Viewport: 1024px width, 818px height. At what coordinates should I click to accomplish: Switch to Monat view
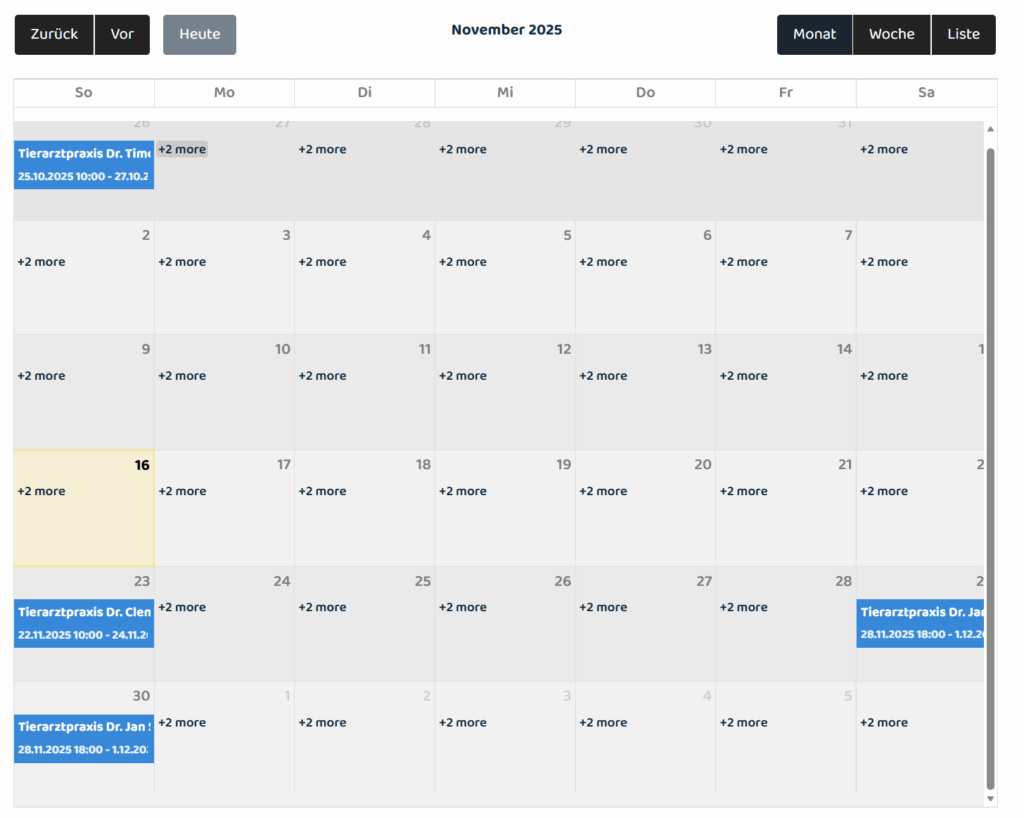point(814,35)
